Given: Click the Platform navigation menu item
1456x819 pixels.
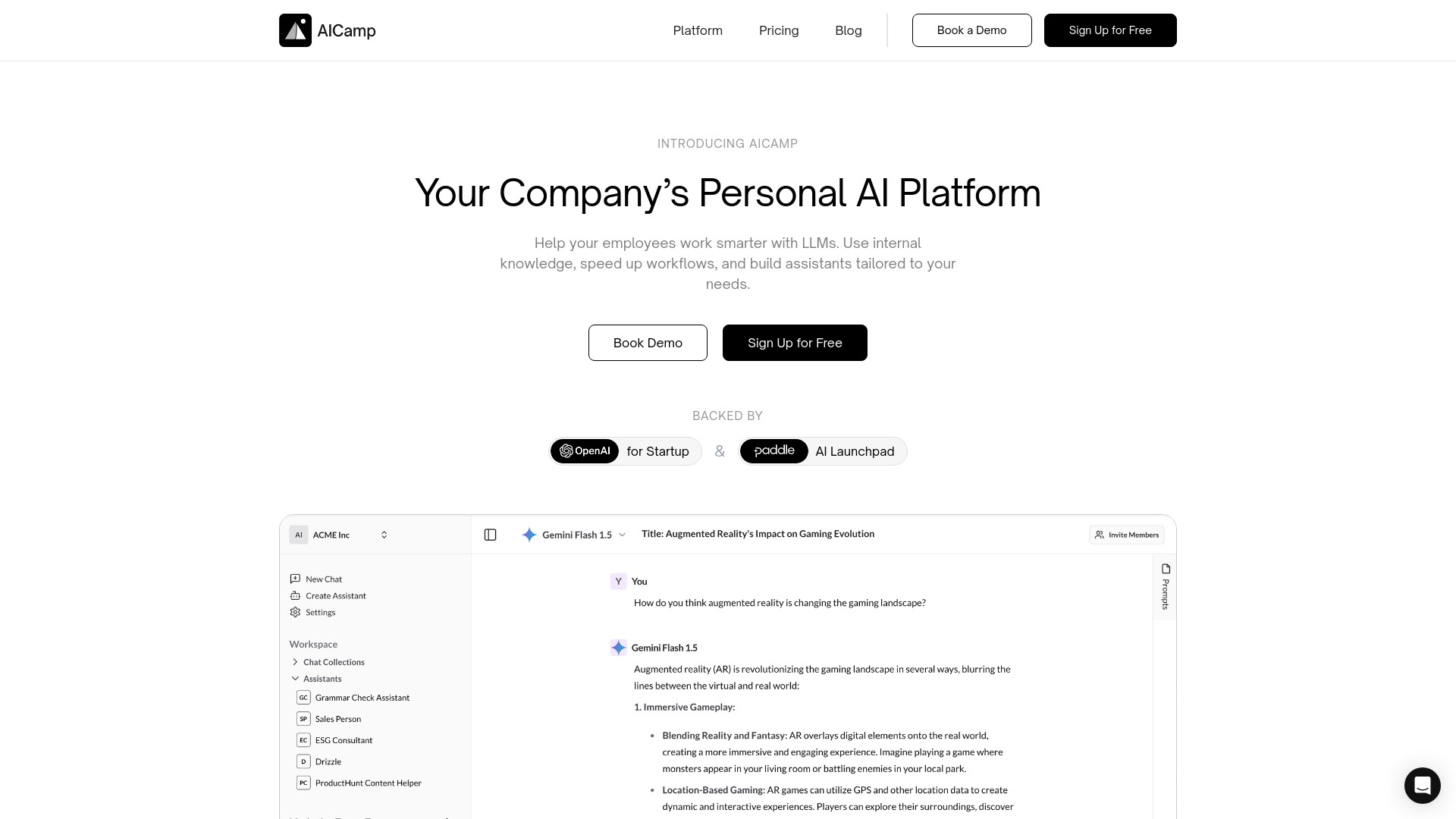Looking at the screenshot, I should (698, 30).
